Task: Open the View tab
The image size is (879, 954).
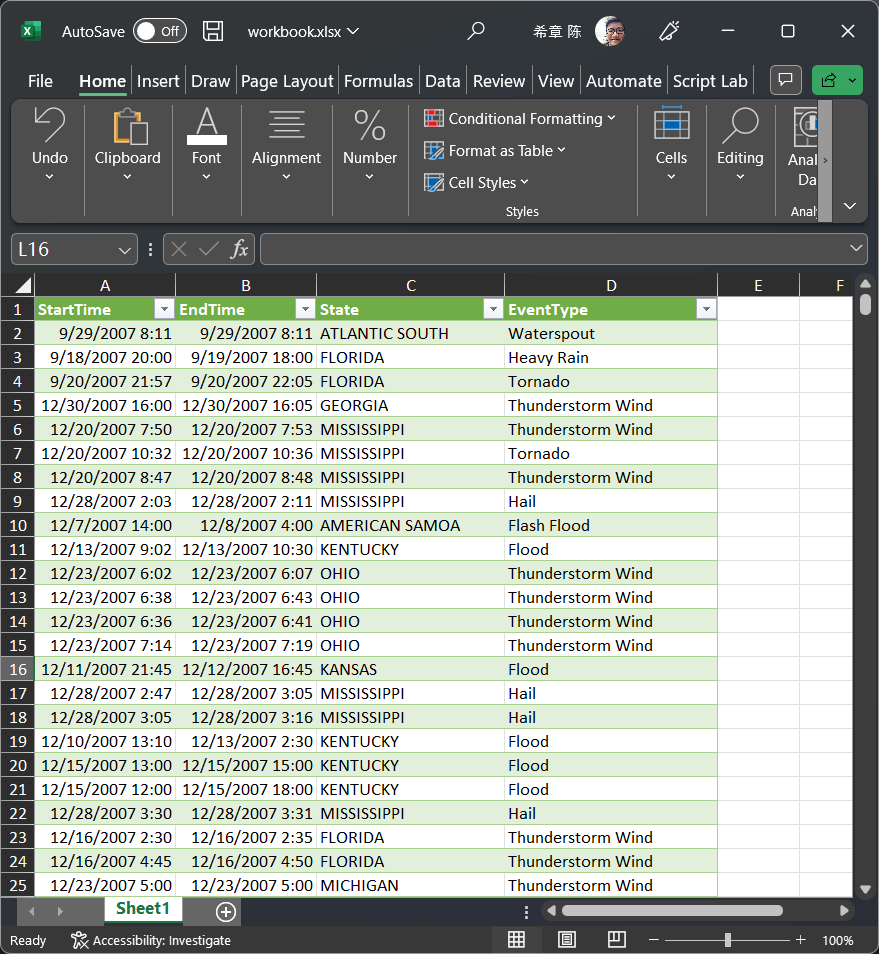Action: tap(556, 81)
